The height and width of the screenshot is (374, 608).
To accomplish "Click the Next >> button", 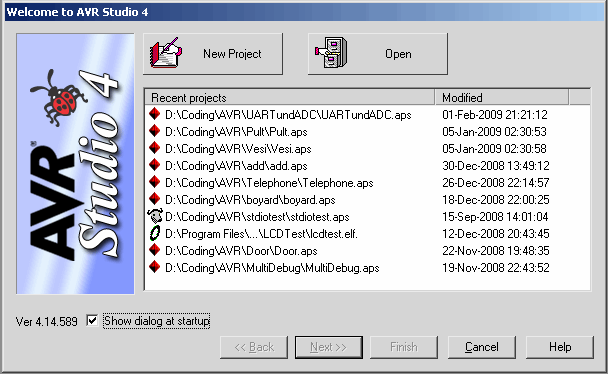I will point(329,347).
